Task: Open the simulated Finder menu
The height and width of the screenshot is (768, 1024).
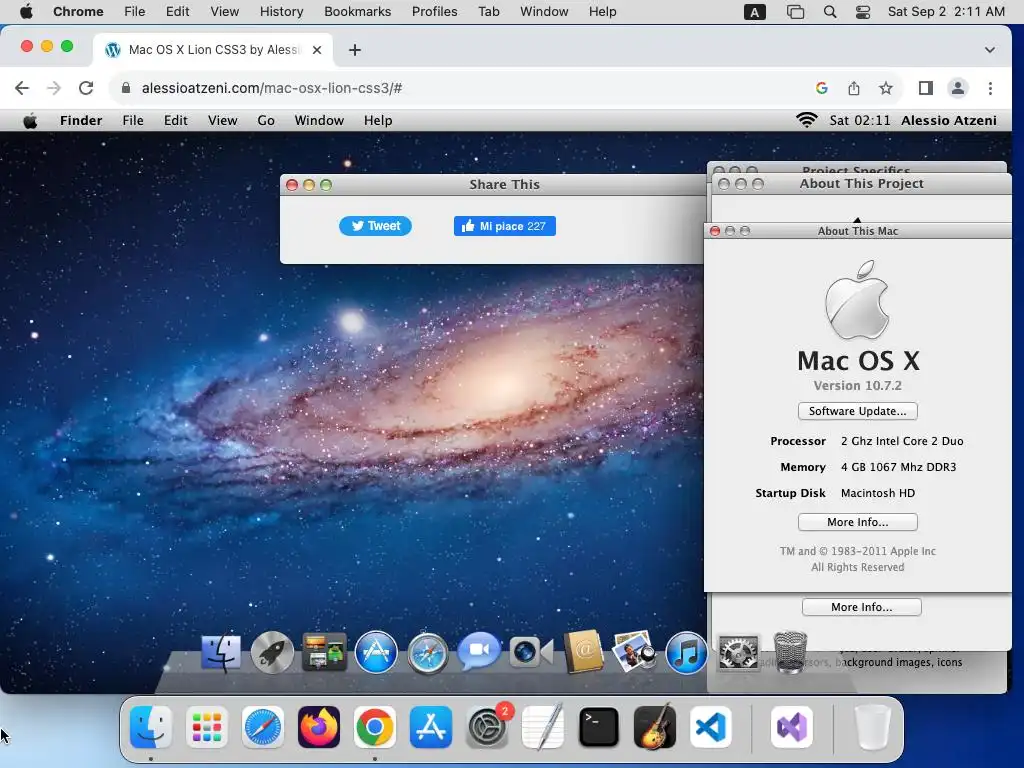Action: [81, 121]
